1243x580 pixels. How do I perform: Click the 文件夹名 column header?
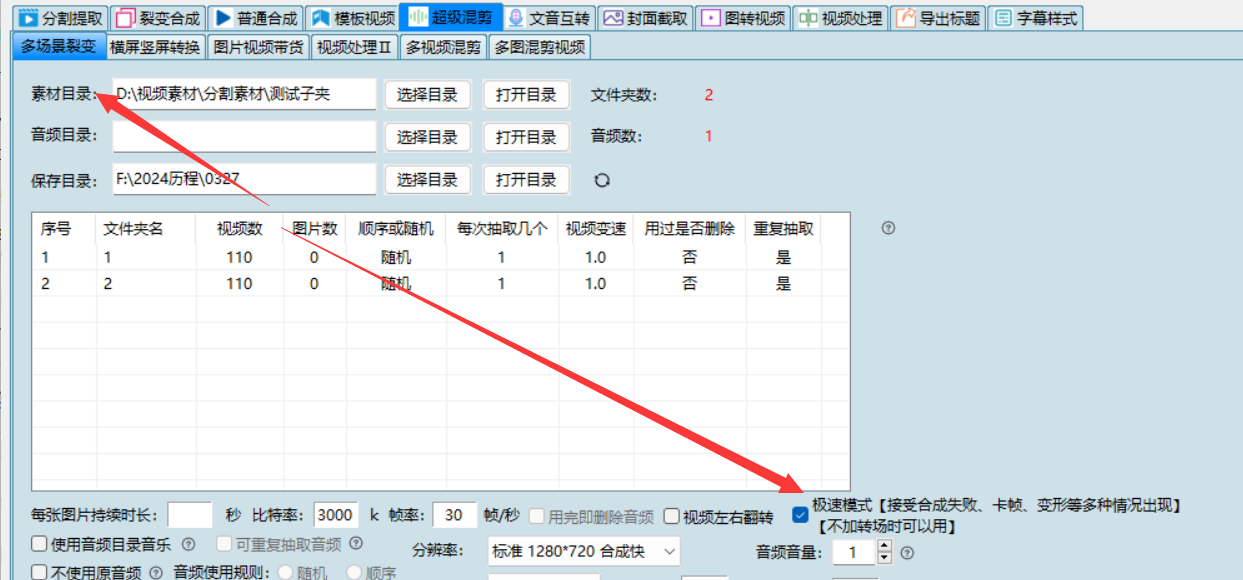pyautogui.click(x=146, y=228)
